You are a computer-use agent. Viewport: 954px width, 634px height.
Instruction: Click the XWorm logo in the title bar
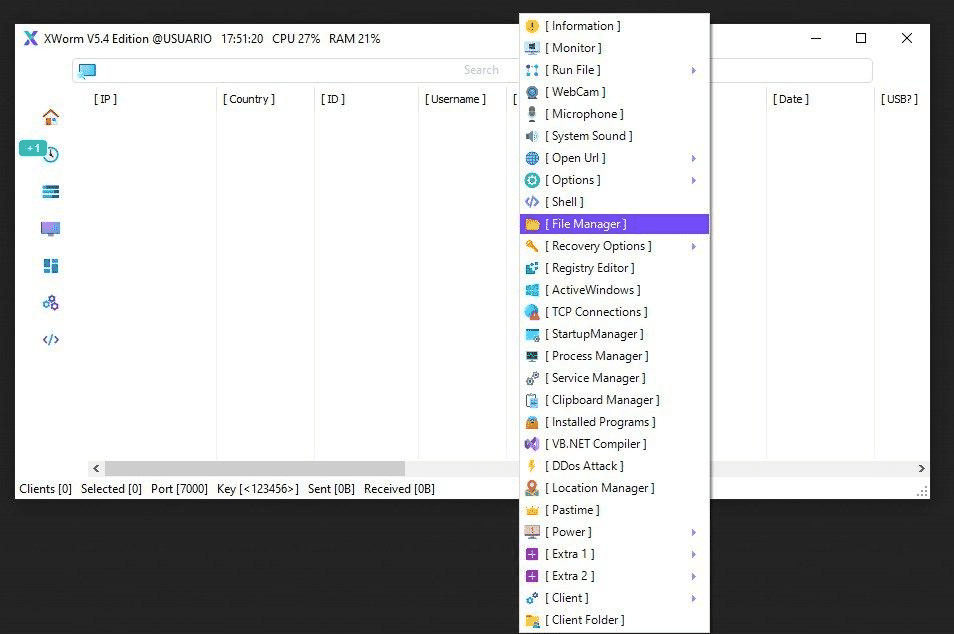click(30, 38)
